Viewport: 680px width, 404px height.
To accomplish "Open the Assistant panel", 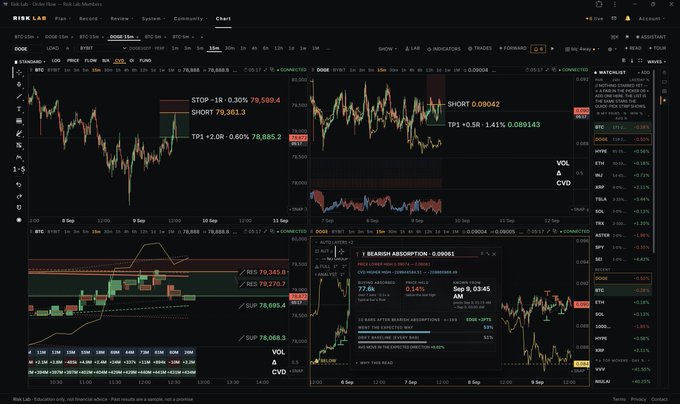I will point(651,37).
